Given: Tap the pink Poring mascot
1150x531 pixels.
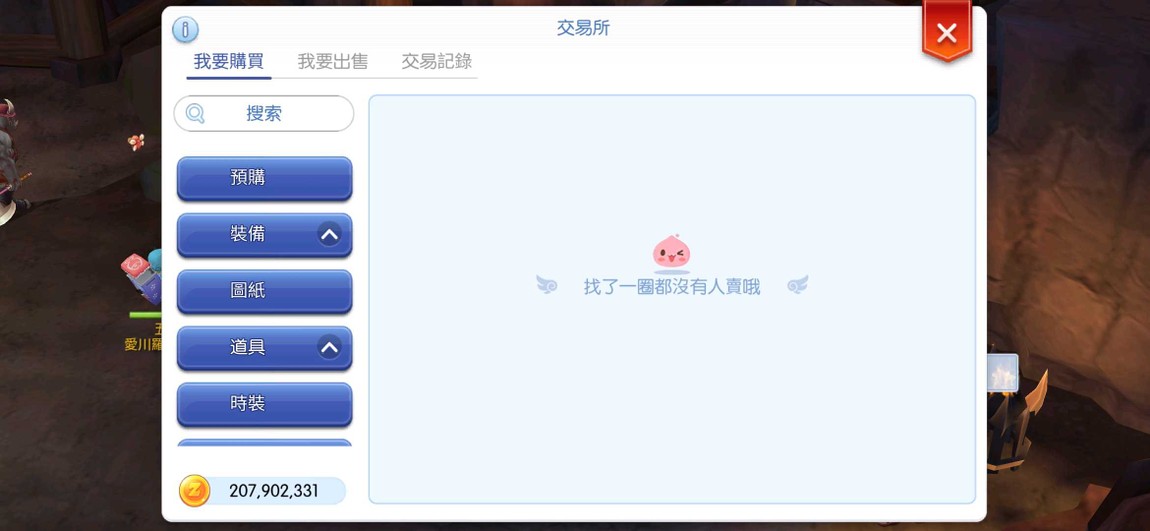Looking at the screenshot, I should pos(671,252).
